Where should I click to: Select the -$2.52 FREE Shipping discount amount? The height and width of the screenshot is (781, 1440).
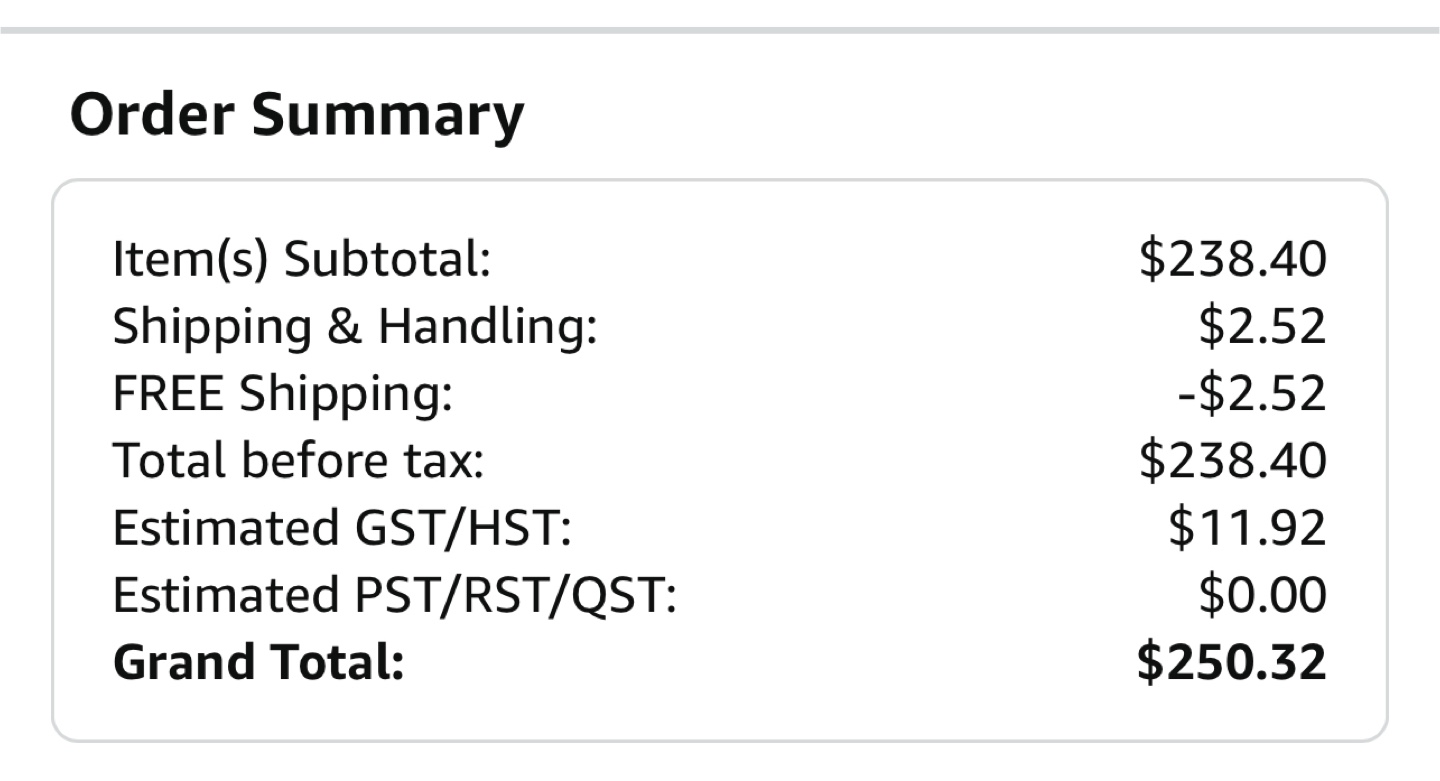click(1251, 395)
